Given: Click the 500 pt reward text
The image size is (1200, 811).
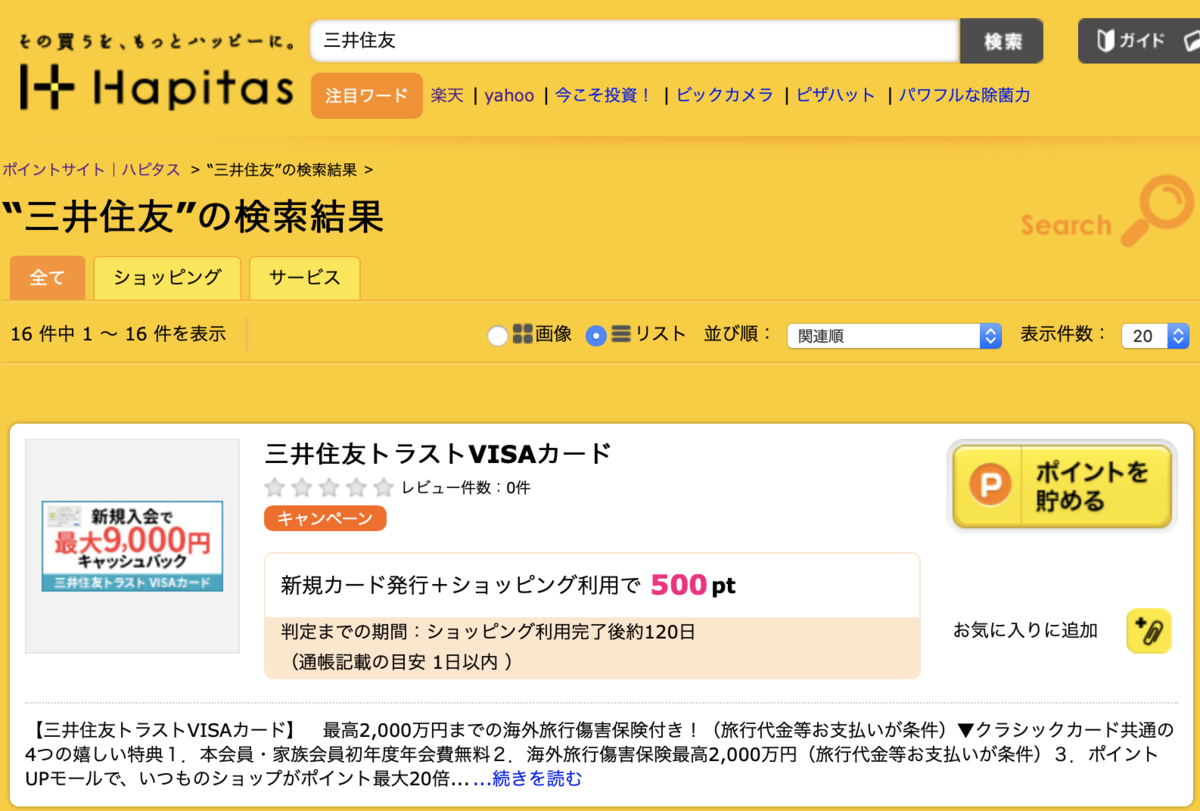Looking at the screenshot, I should click(x=693, y=585).
